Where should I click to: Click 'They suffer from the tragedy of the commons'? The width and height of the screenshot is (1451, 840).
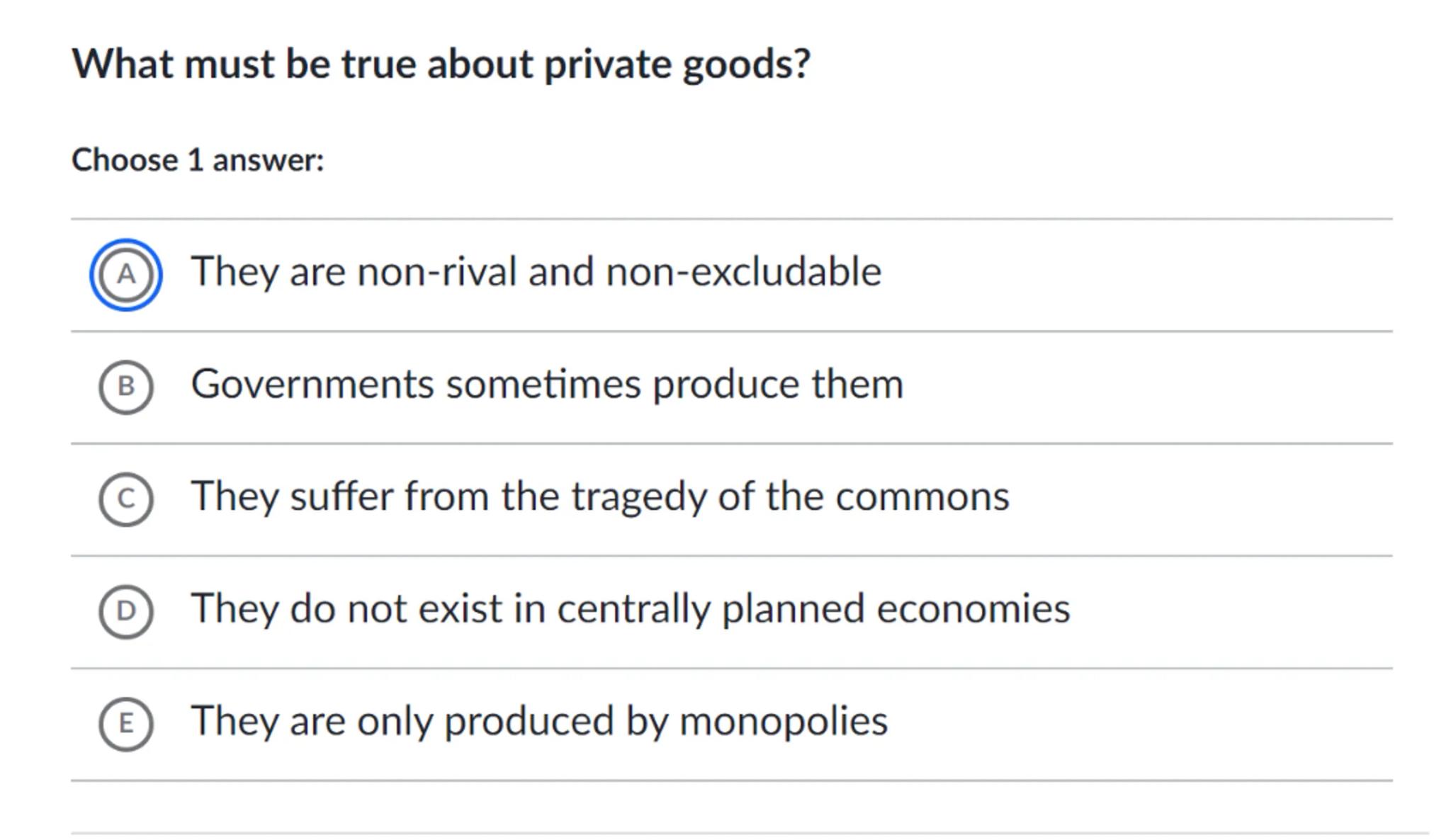click(x=599, y=496)
